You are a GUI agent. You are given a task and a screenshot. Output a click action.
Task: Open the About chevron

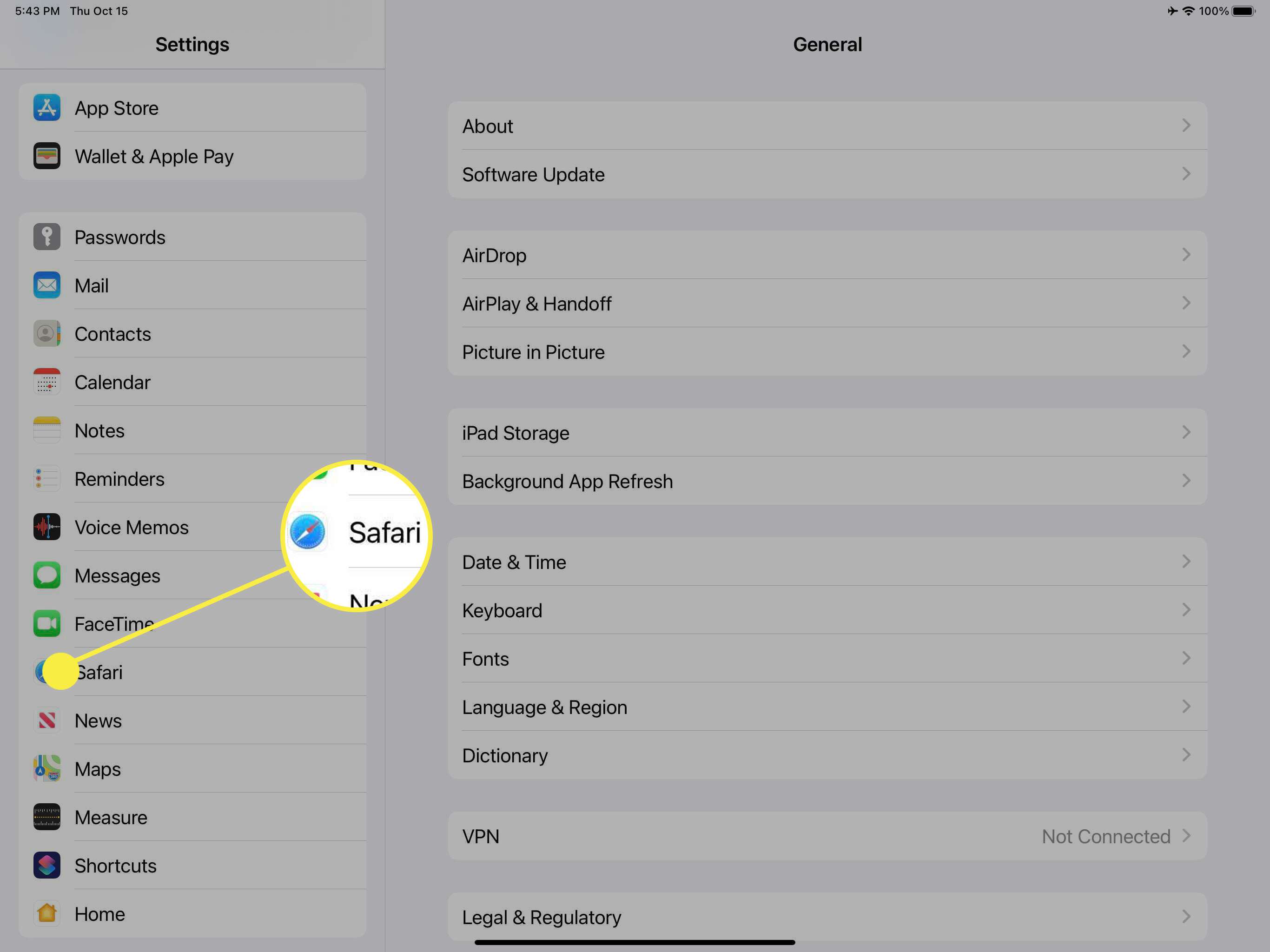point(1187,125)
